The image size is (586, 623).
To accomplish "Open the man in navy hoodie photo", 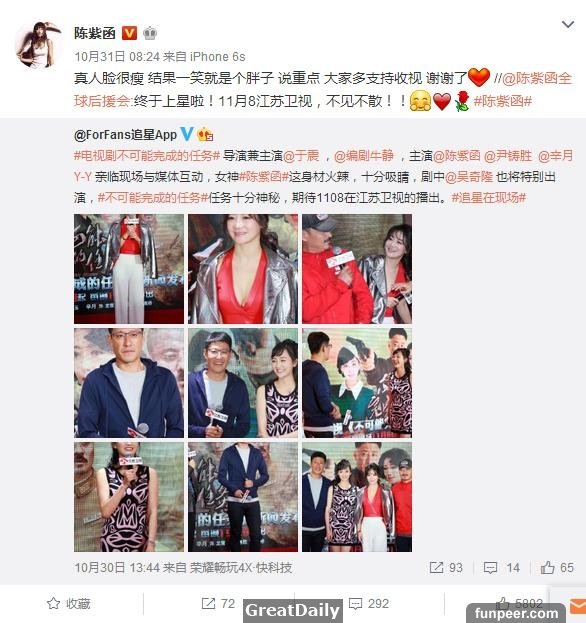I will coord(129,383).
